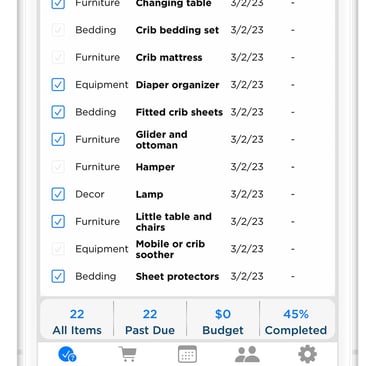Select the 22 All Items filter
Viewport: 375px width, 366px height.
pos(77,322)
